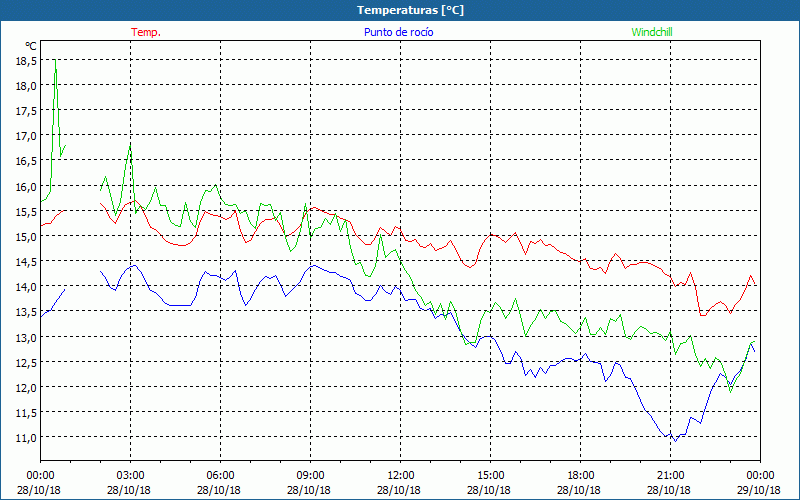
Task: Click the 18:00 time axis label
Action: point(581,476)
